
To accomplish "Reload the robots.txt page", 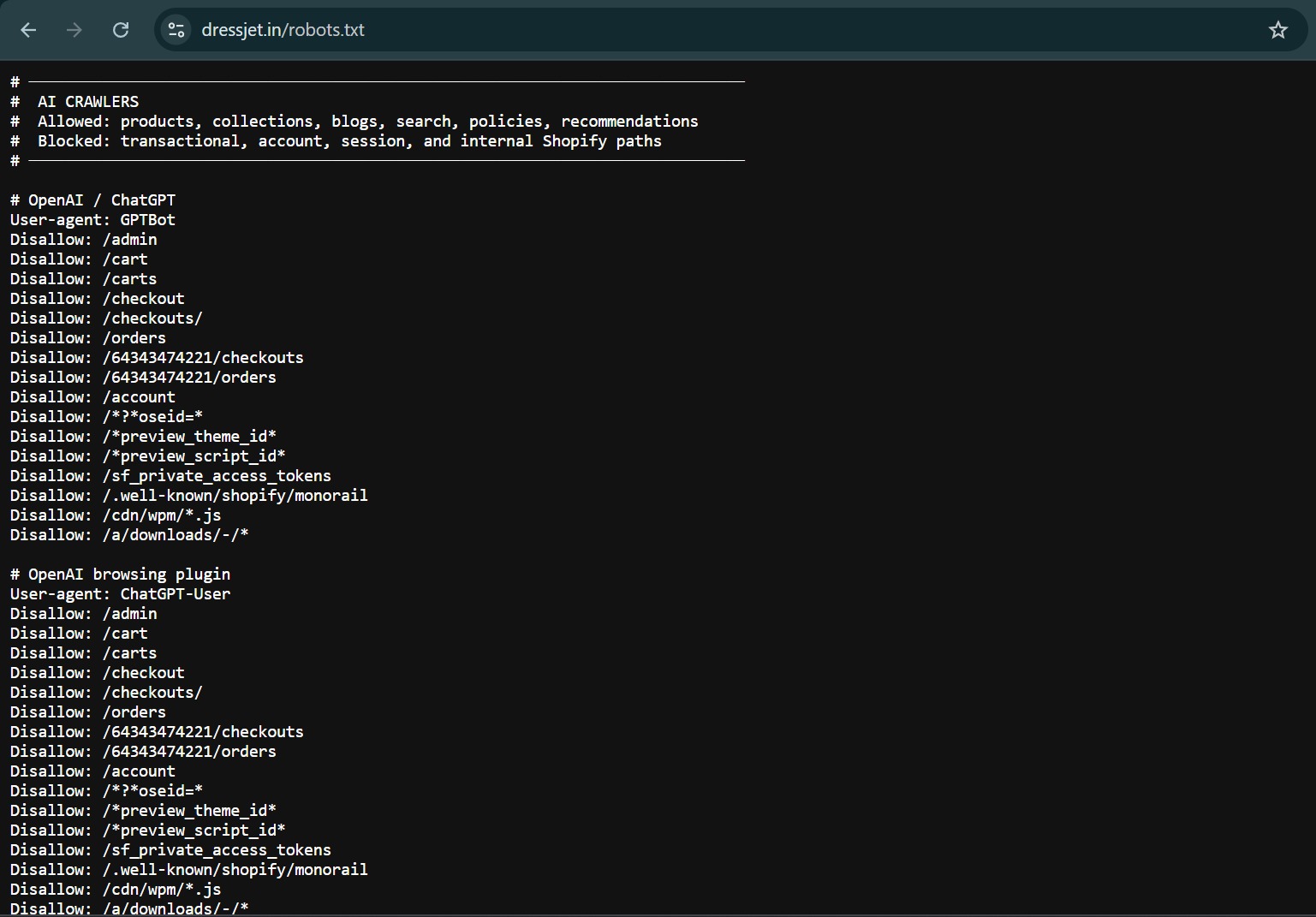I will tap(121, 30).
